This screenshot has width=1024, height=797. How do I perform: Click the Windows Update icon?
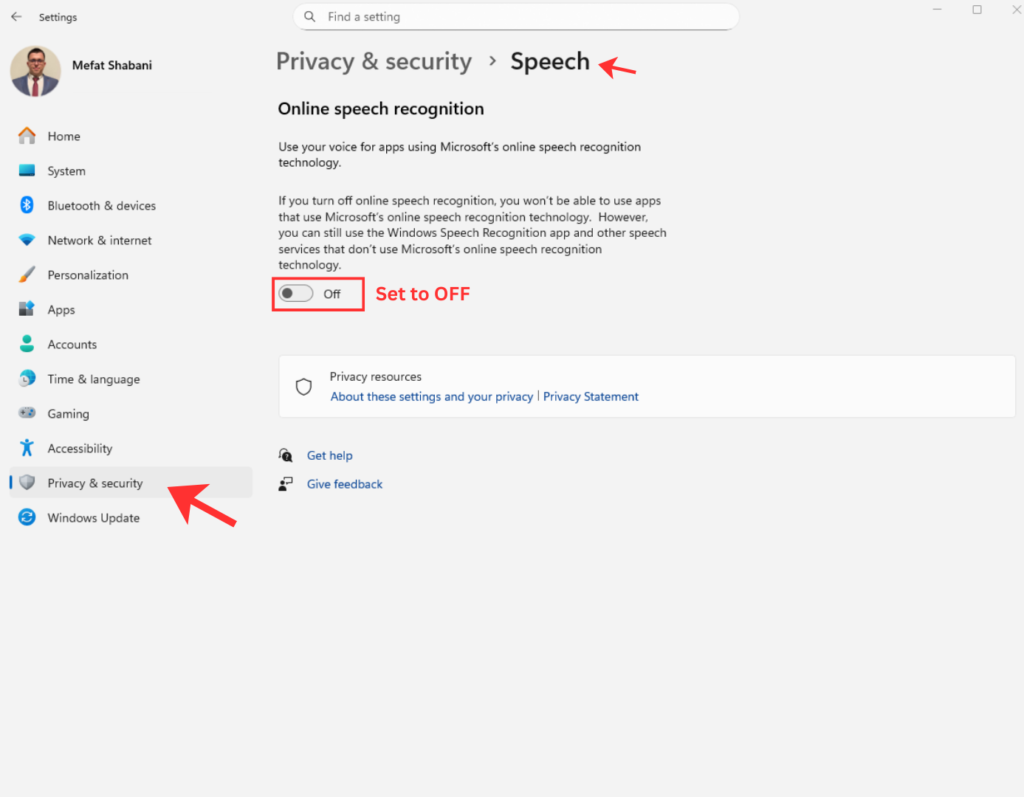pos(27,518)
